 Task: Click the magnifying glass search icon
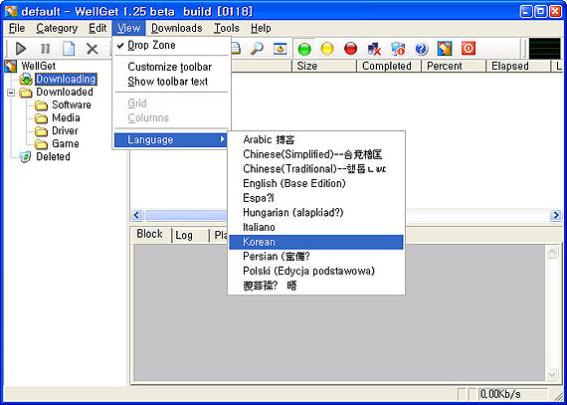coord(257,49)
